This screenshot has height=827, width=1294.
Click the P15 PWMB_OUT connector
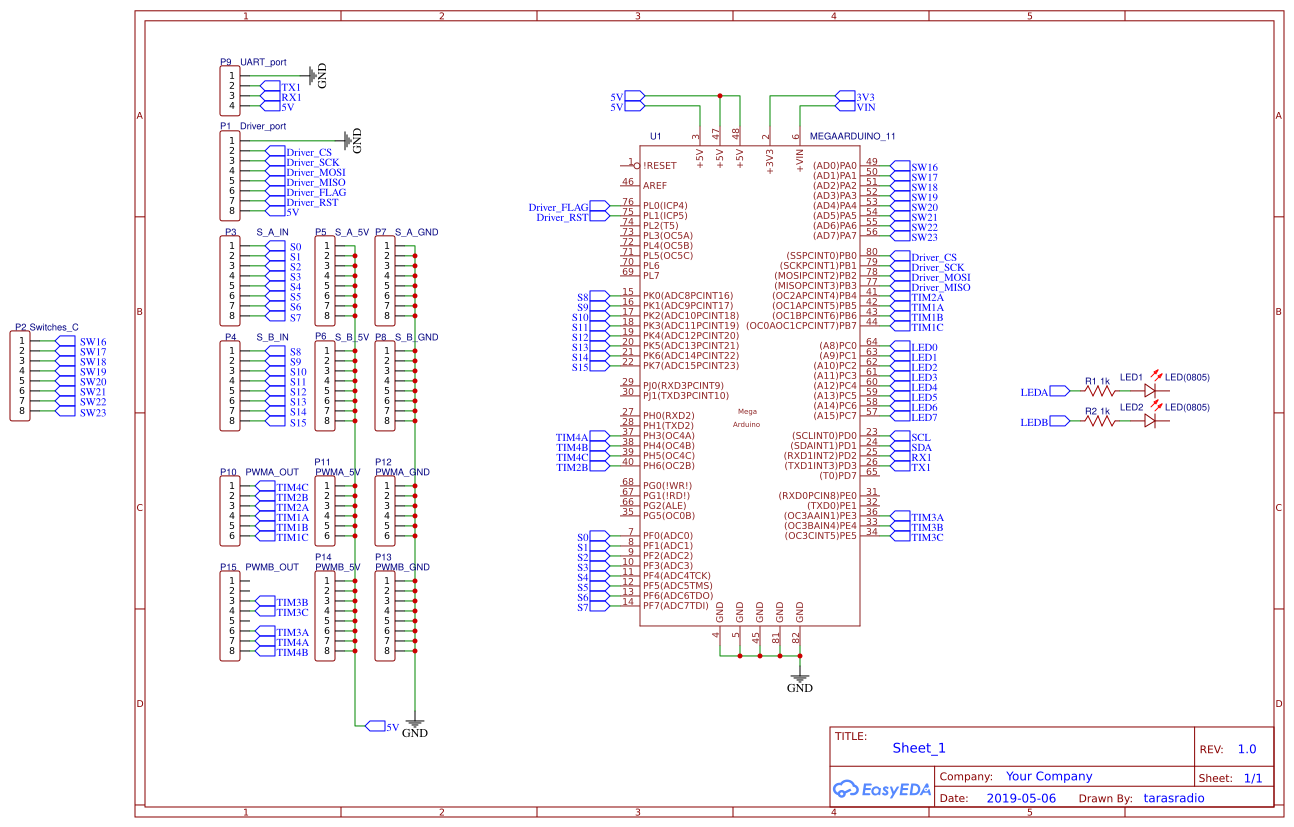click(x=228, y=612)
